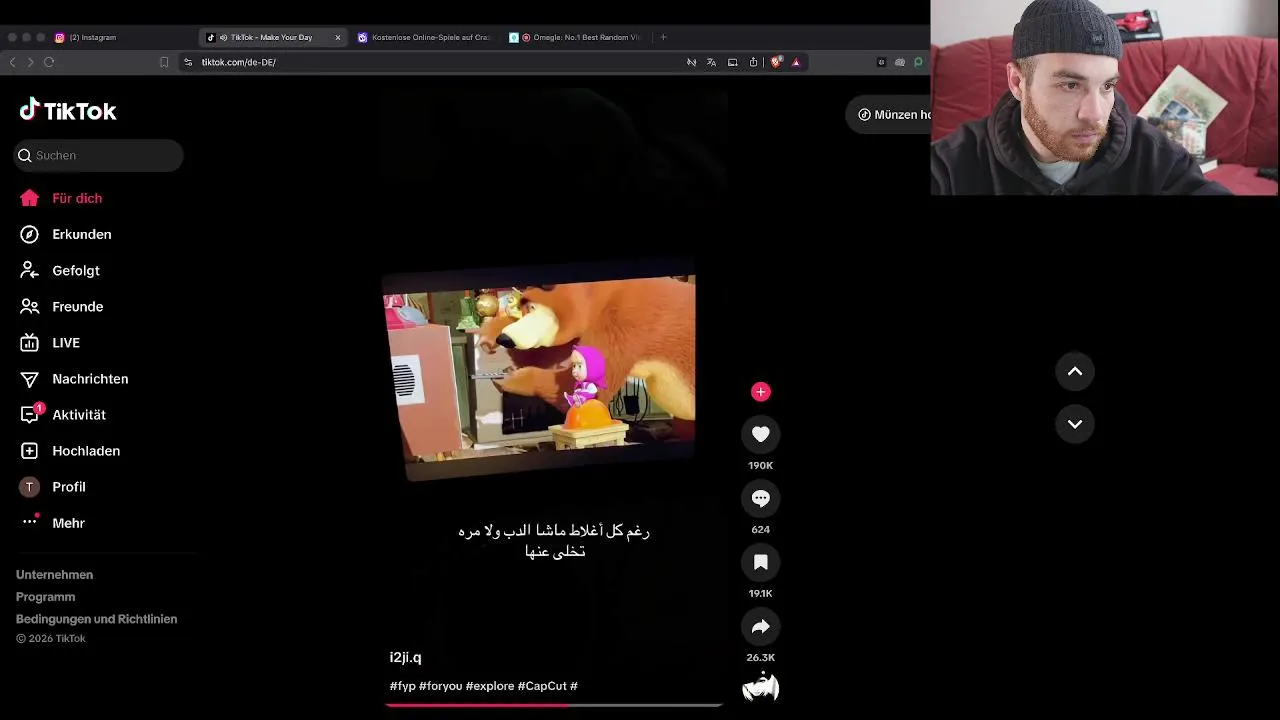1280x720 pixels.
Task: Click the browser forward arrow
Action: 30,62
